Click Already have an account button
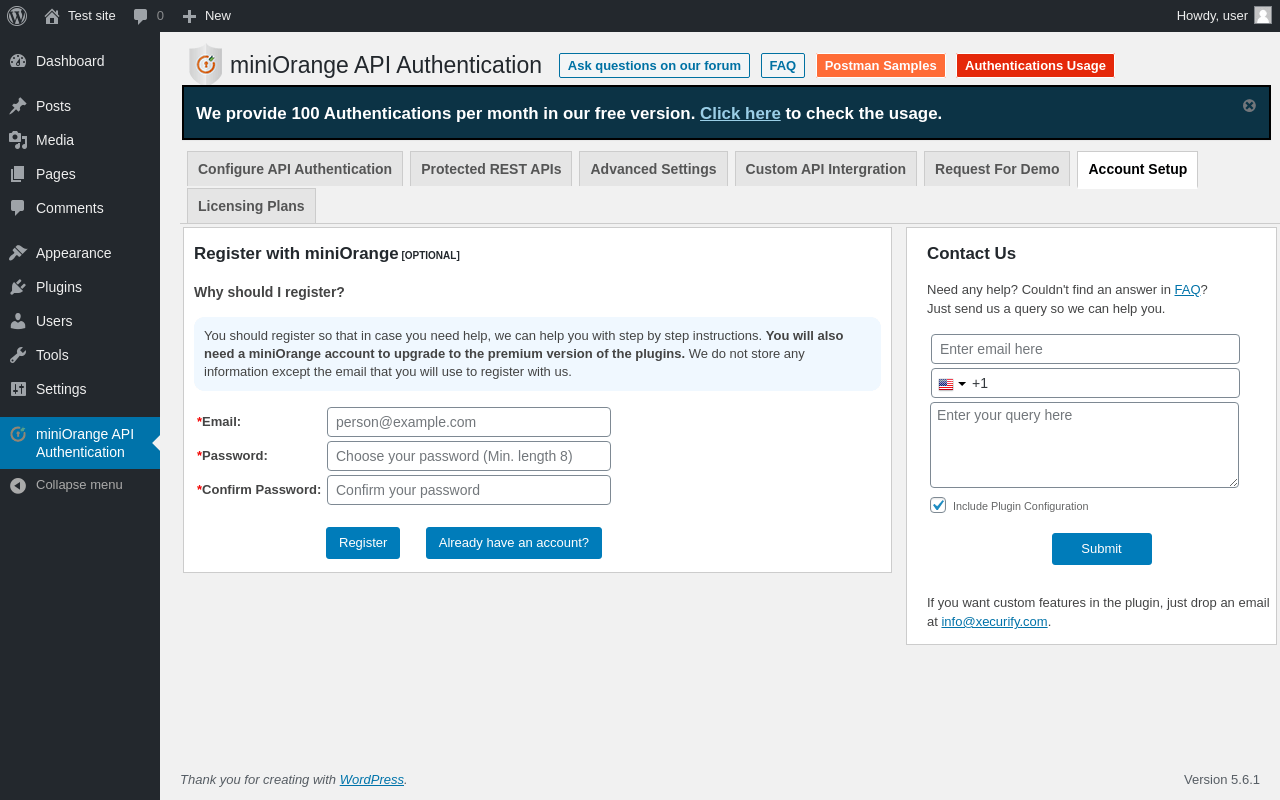Screen dimensions: 1280x800 coord(514,543)
